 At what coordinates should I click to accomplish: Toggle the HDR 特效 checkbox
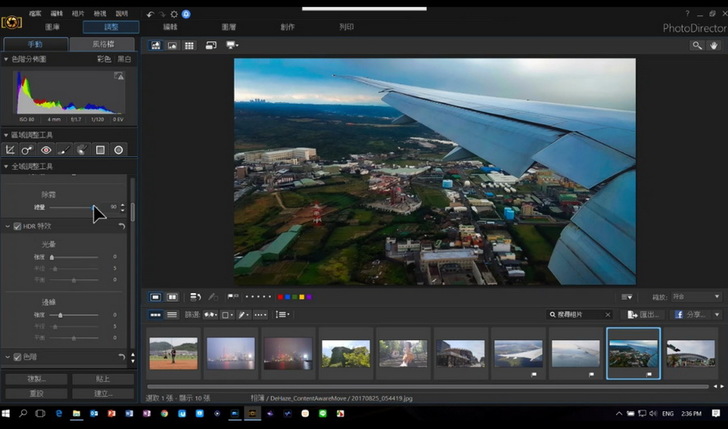18,226
